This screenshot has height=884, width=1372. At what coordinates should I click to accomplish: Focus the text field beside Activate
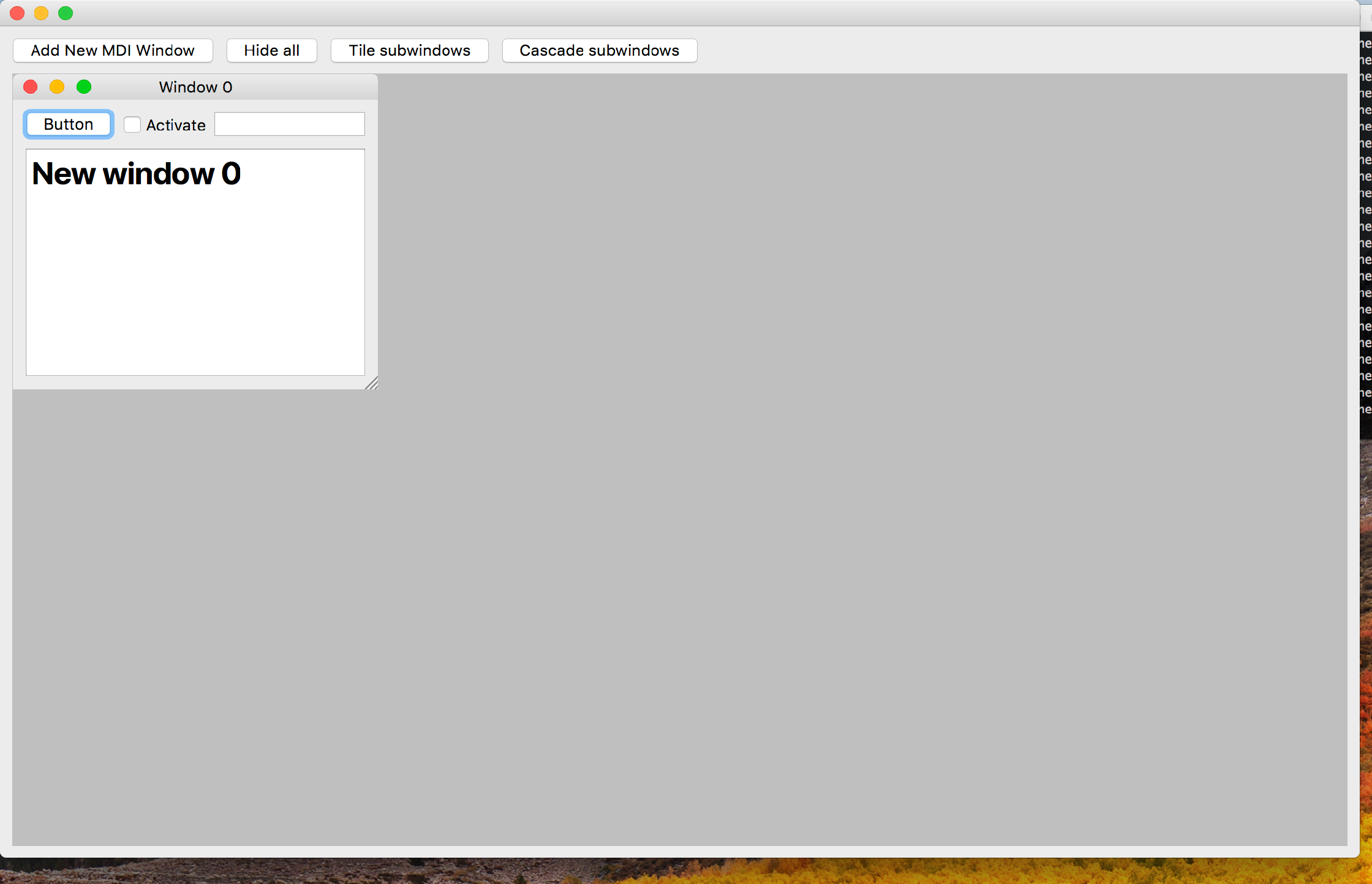289,124
